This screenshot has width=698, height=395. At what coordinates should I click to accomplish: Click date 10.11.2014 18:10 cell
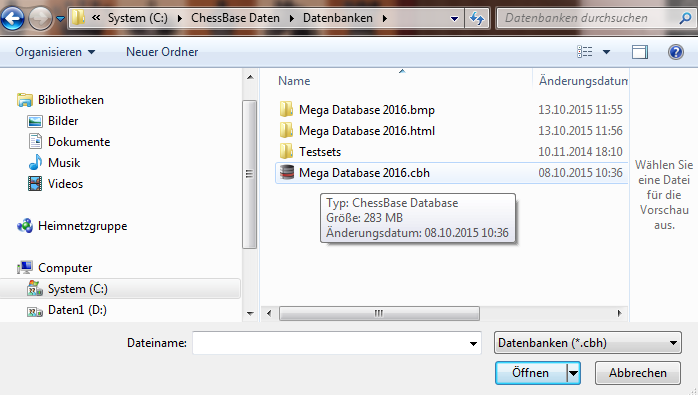(x=580, y=151)
